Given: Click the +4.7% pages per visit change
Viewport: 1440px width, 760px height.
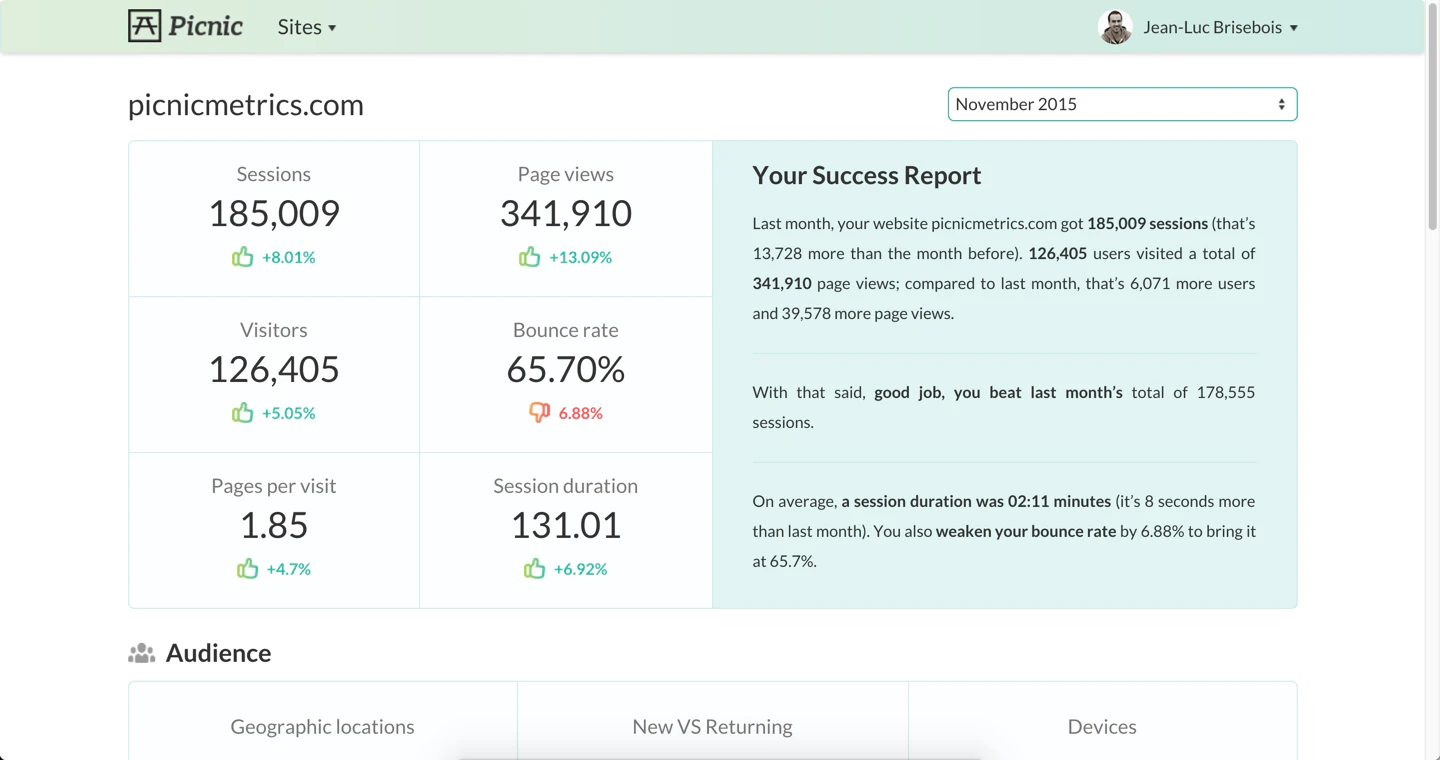Looking at the screenshot, I should [289, 569].
